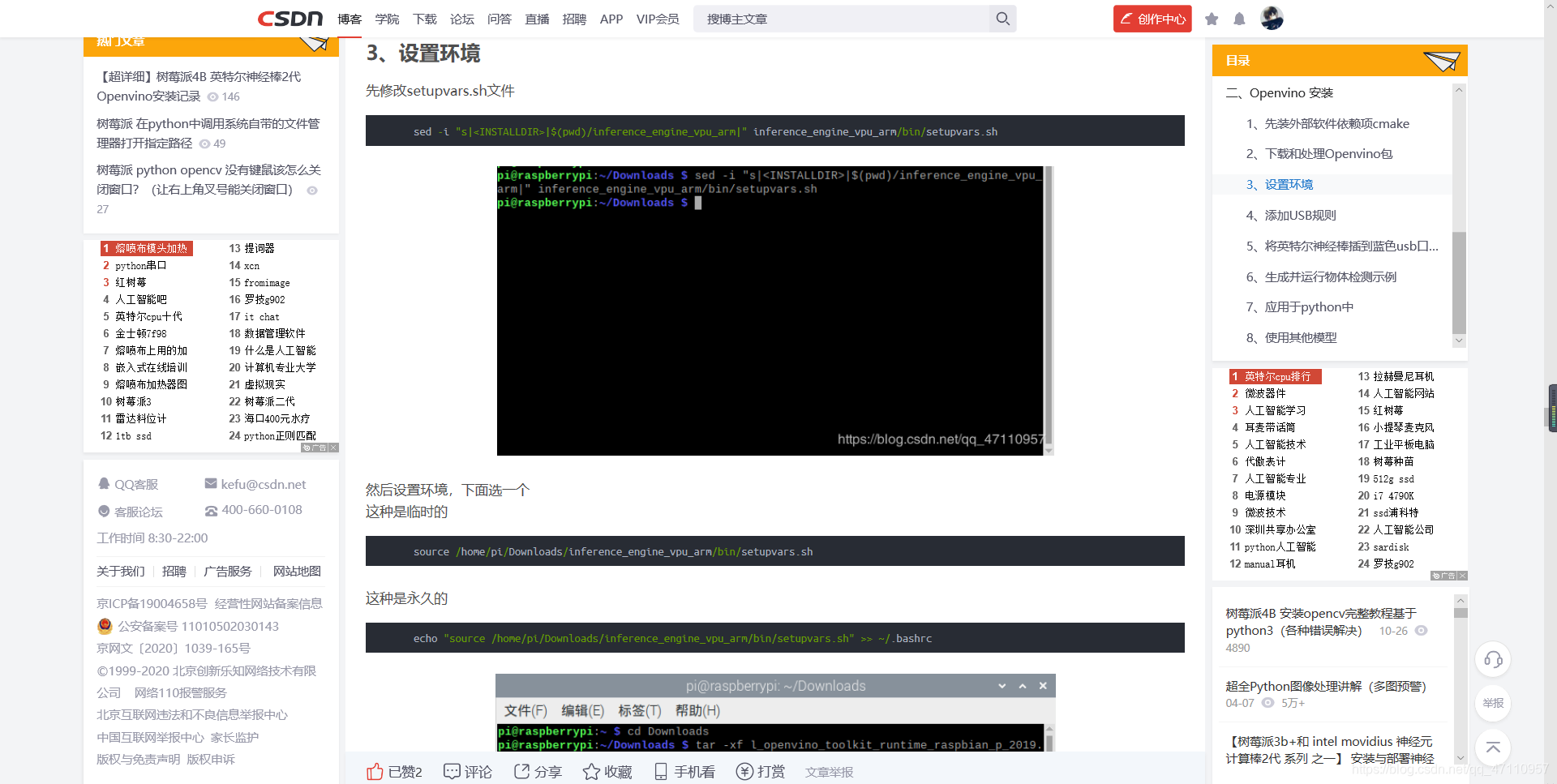Jump to 7、应用于python中 section
This screenshot has height=784, width=1557.
(1300, 306)
